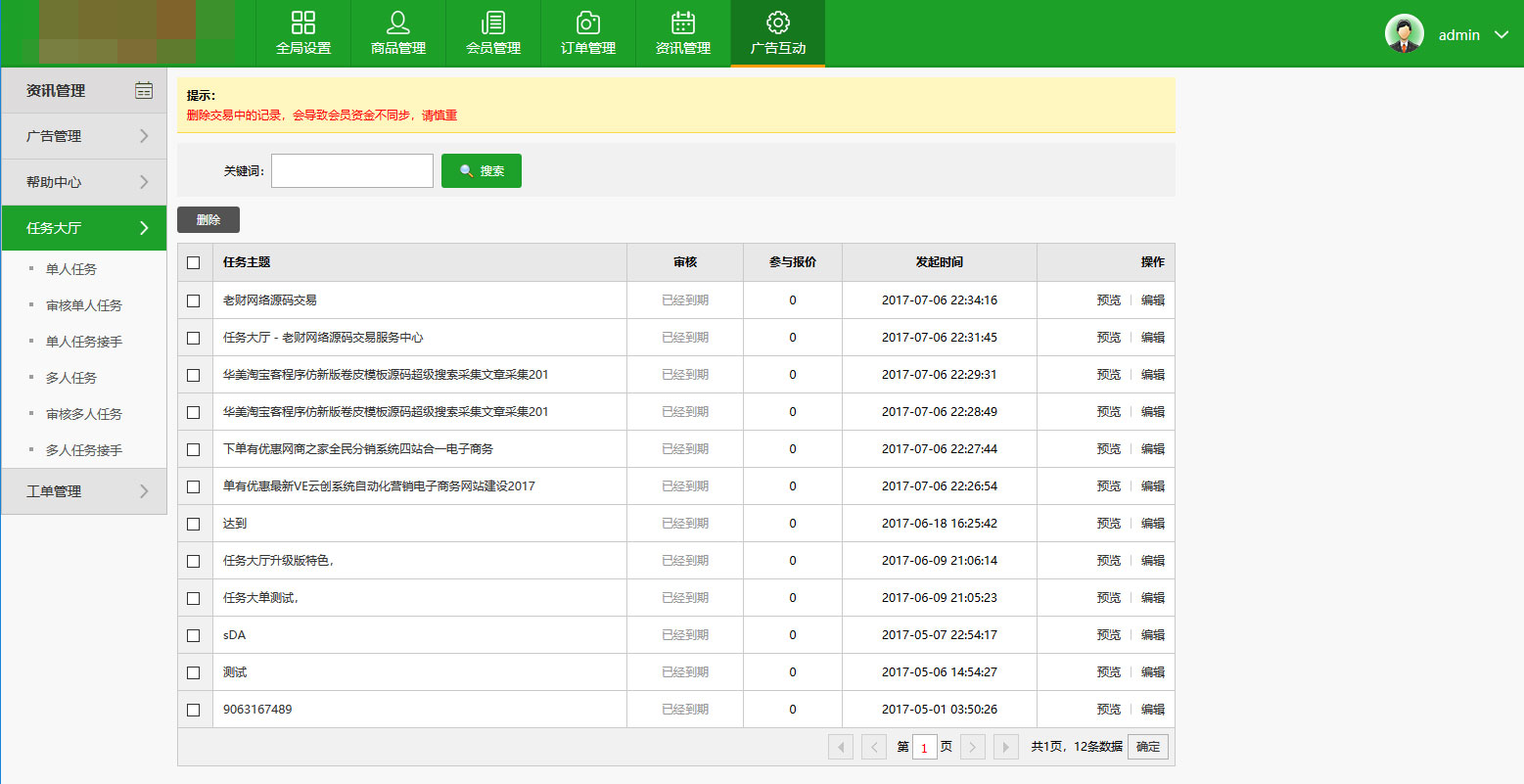Click the 关键词 search input field

[352, 170]
